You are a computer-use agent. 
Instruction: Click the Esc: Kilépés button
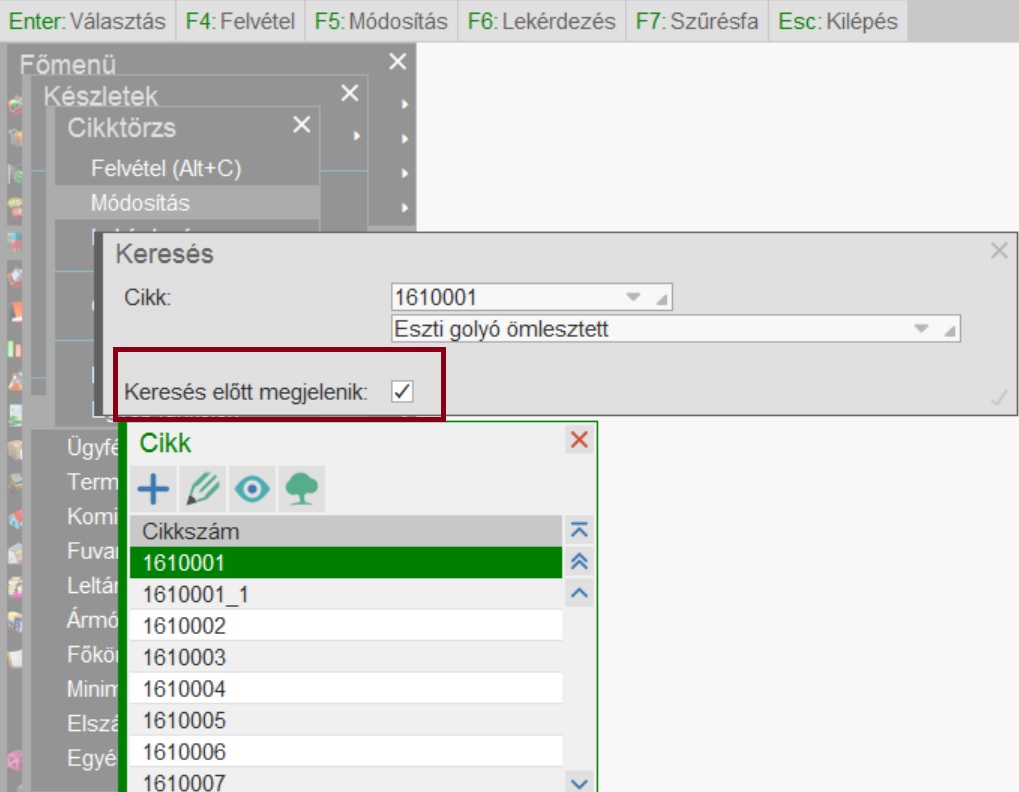click(x=838, y=21)
